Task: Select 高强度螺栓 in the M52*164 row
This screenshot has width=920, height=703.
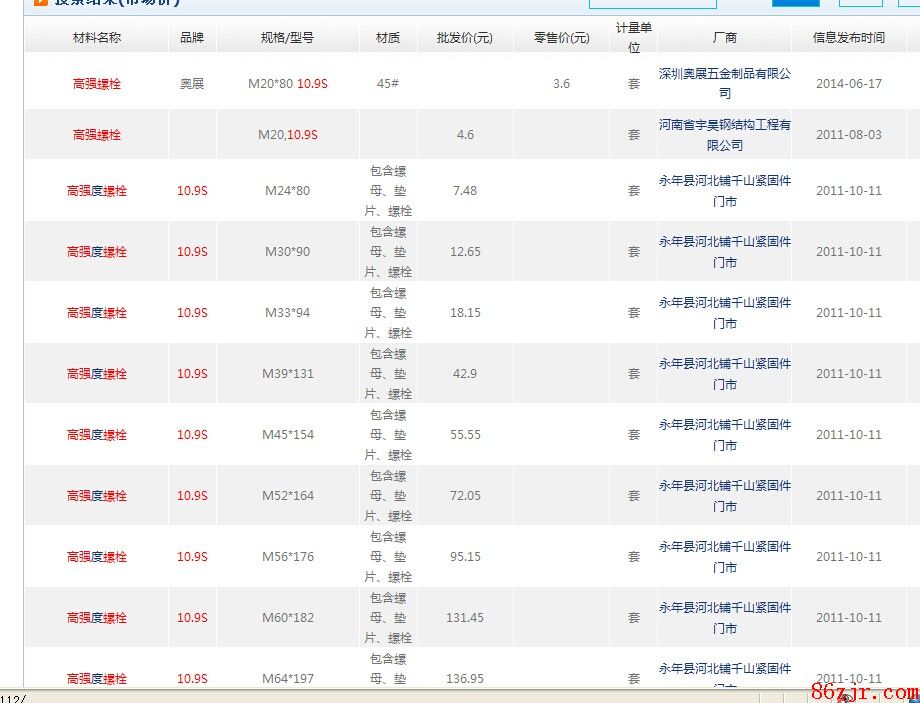Action: (97, 496)
